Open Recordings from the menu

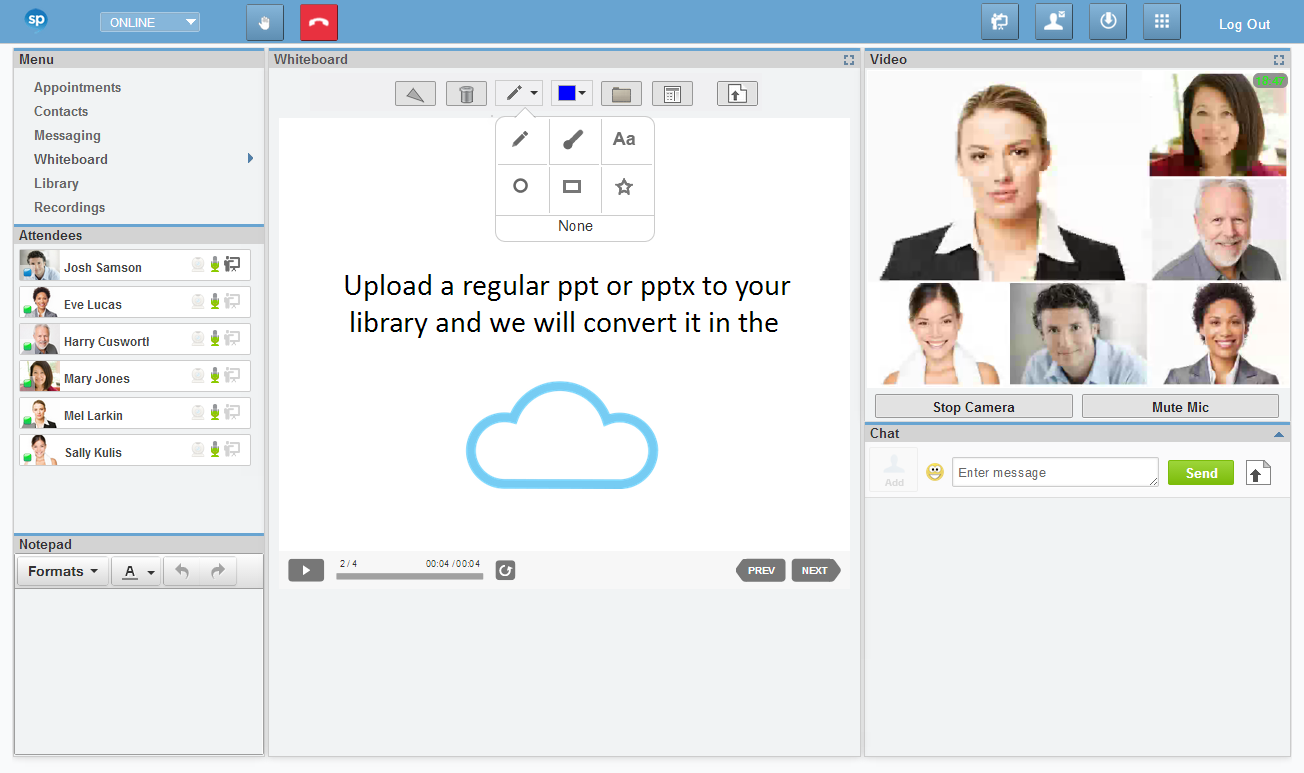coord(69,208)
